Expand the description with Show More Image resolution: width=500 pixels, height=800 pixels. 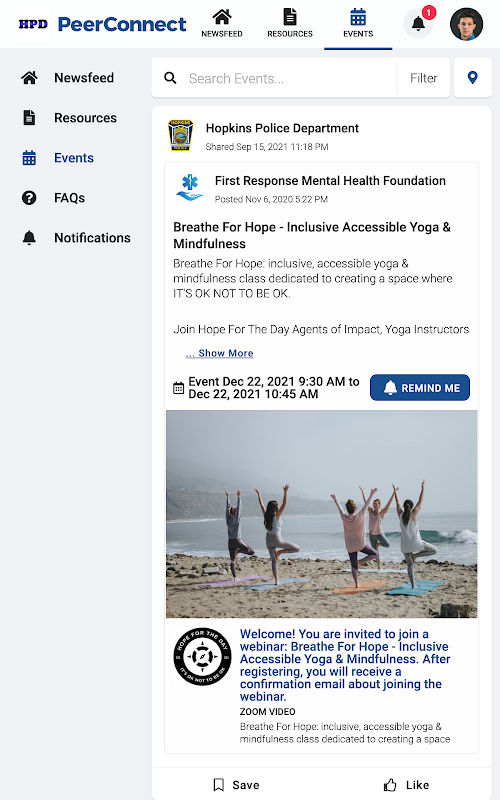[220, 353]
